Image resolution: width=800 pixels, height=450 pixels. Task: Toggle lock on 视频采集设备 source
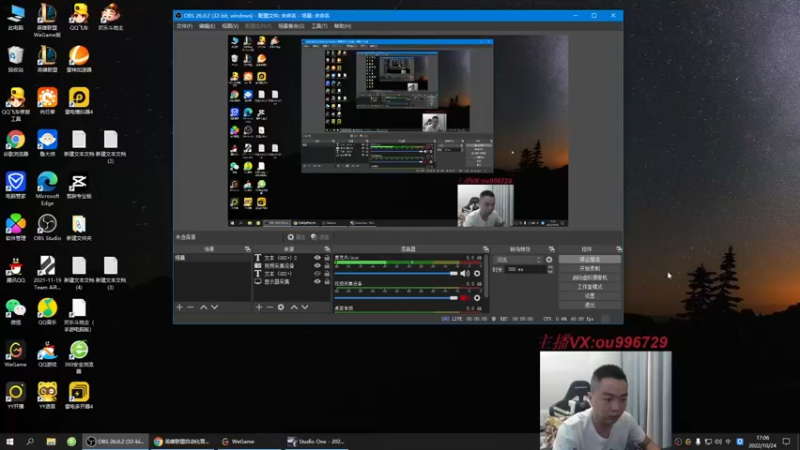[327, 265]
